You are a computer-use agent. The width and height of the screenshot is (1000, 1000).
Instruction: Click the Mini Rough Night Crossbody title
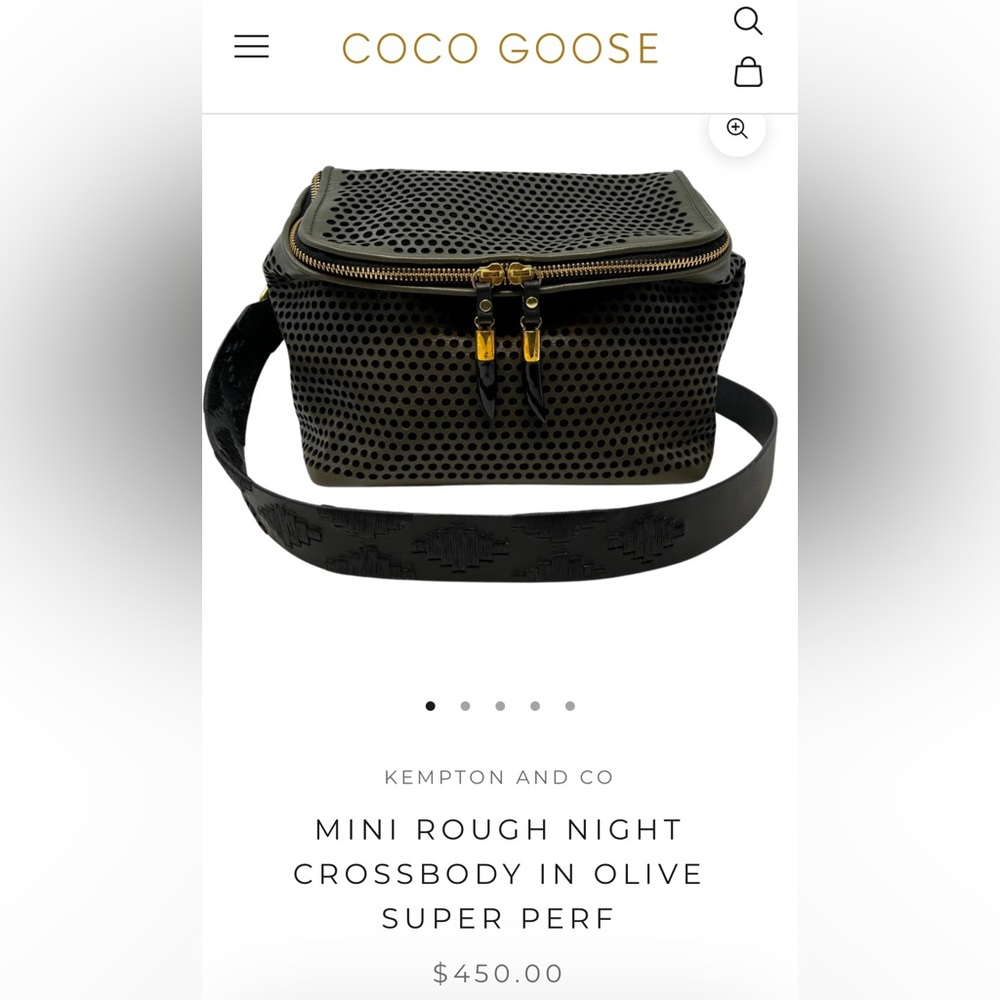tap(499, 874)
